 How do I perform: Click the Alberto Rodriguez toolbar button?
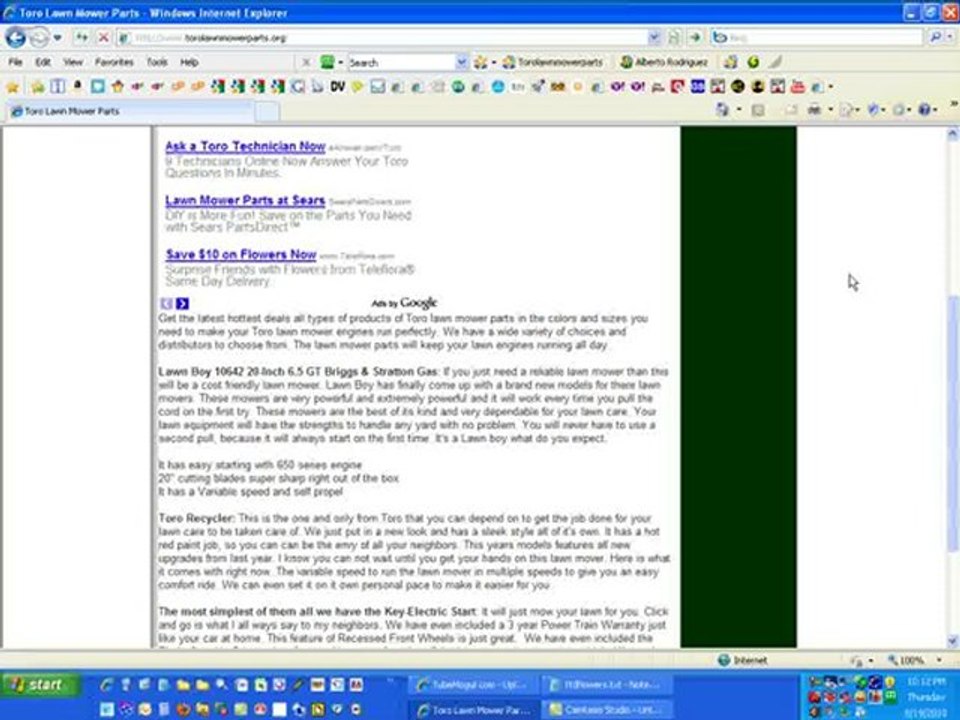664,62
